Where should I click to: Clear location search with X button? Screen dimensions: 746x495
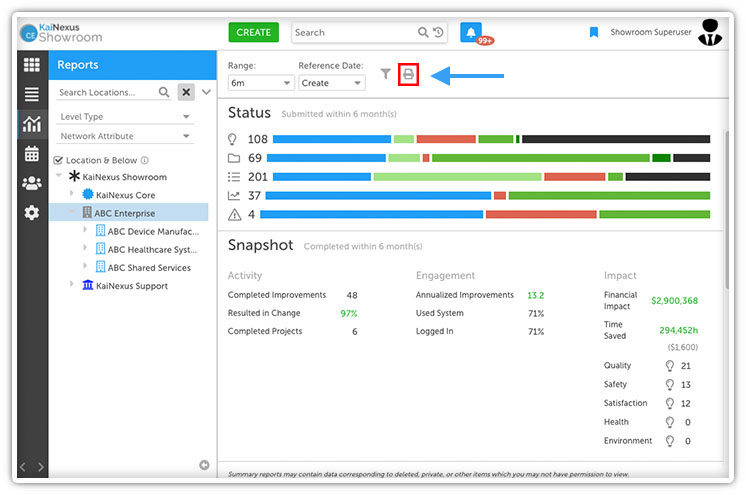(186, 92)
